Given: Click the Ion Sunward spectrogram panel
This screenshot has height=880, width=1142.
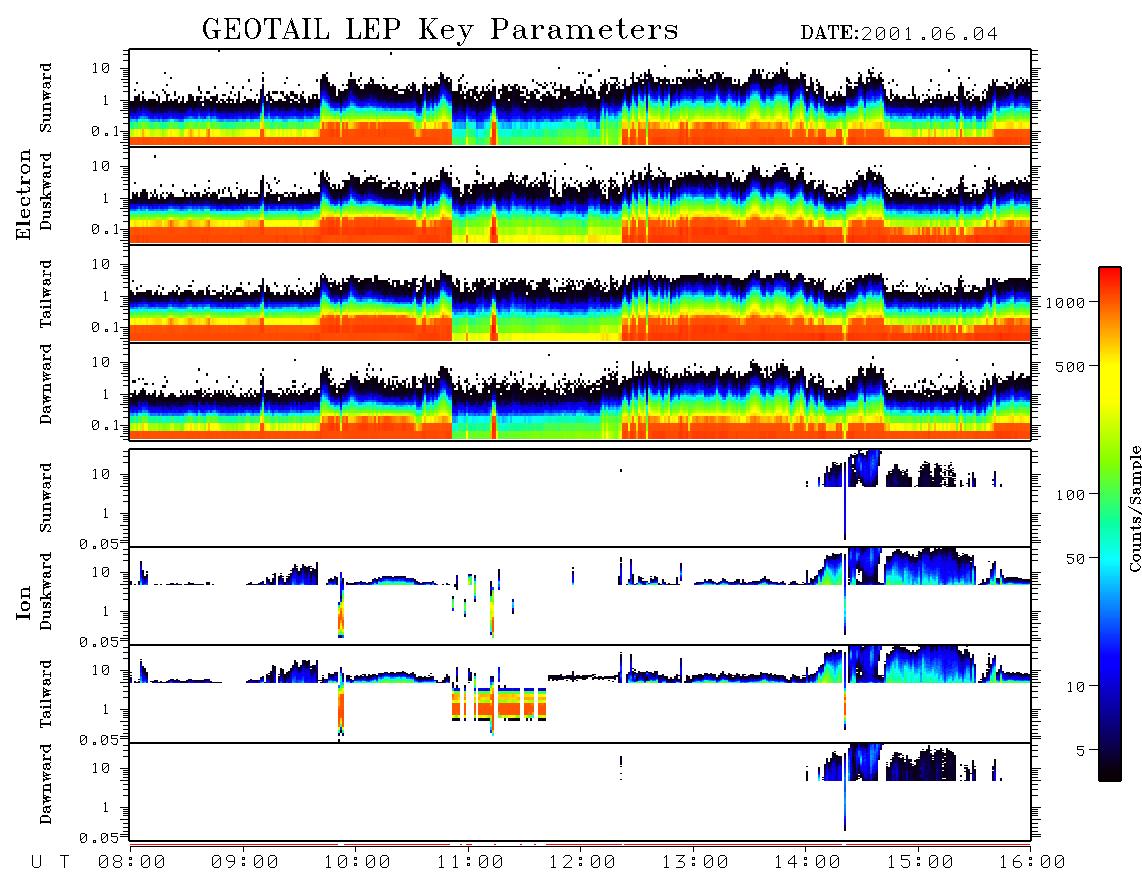Looking at the screenshot, I should [x=580, y=498].
